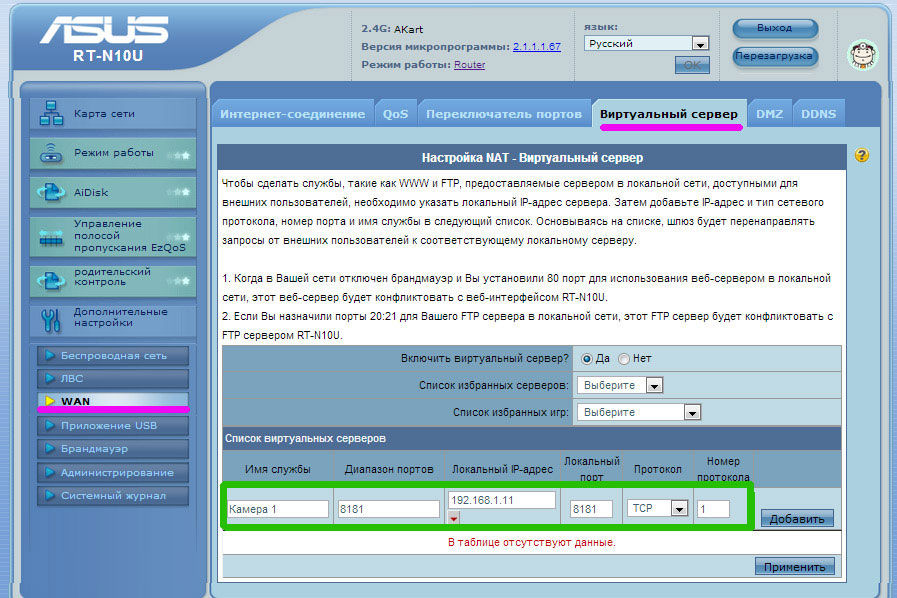Click the yellow help question mark icon
Screen dimensions: 897x598
coord(861,156)
